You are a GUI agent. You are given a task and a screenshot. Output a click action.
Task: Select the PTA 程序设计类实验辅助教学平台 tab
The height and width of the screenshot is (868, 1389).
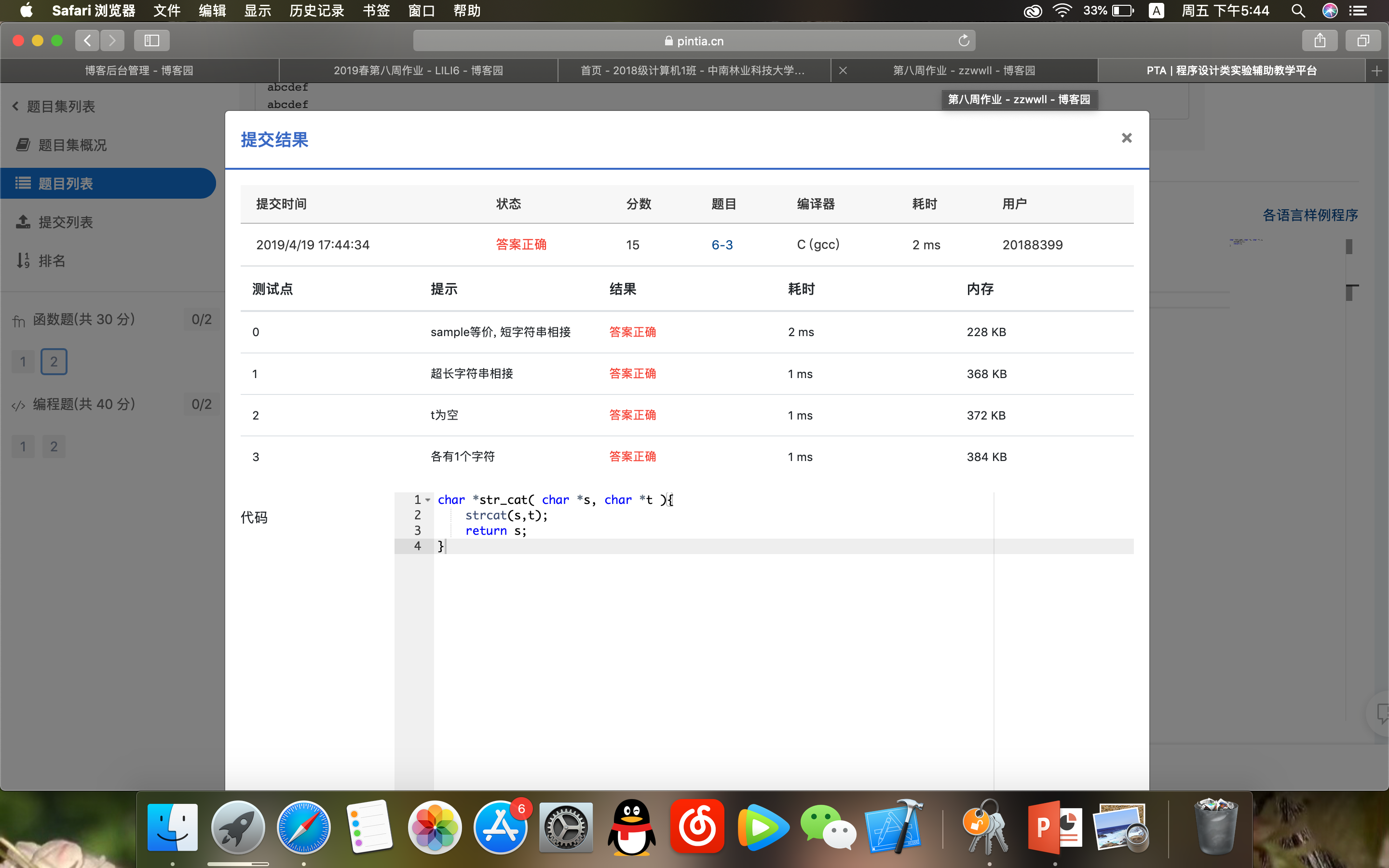pyautogui.click(x=1231, y=70)
